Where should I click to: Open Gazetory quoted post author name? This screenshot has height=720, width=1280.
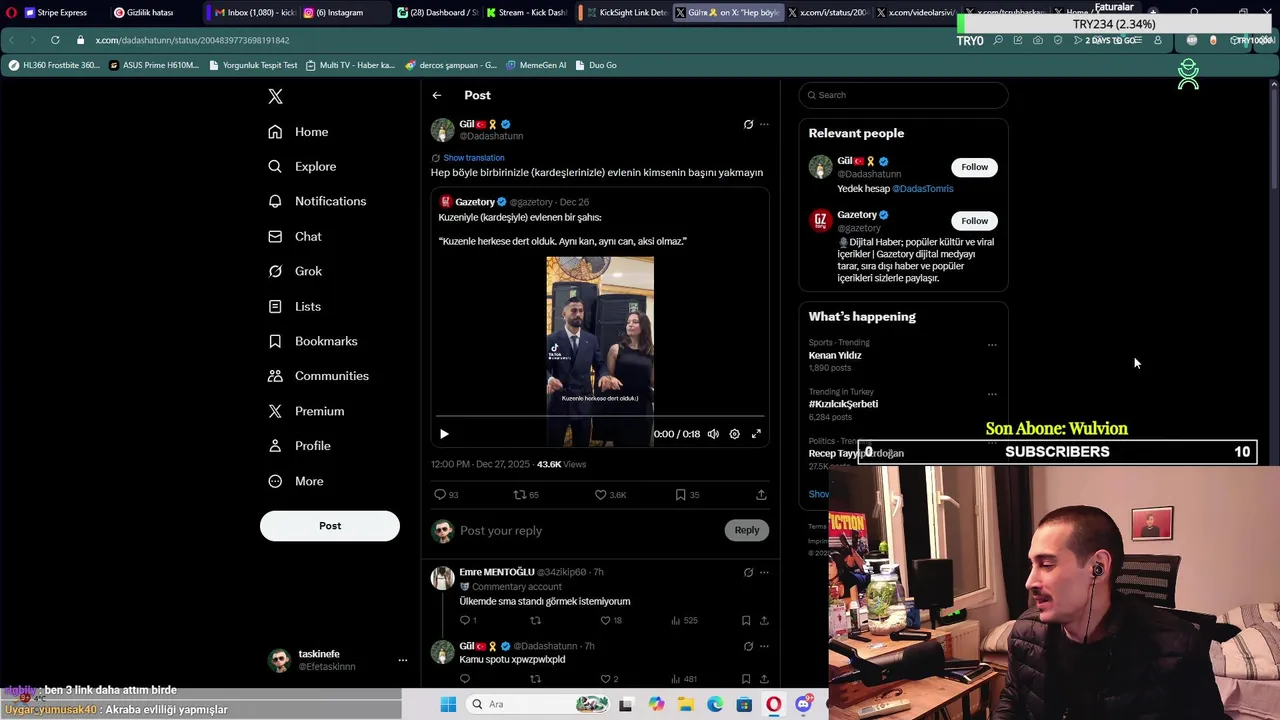[475, 202]
